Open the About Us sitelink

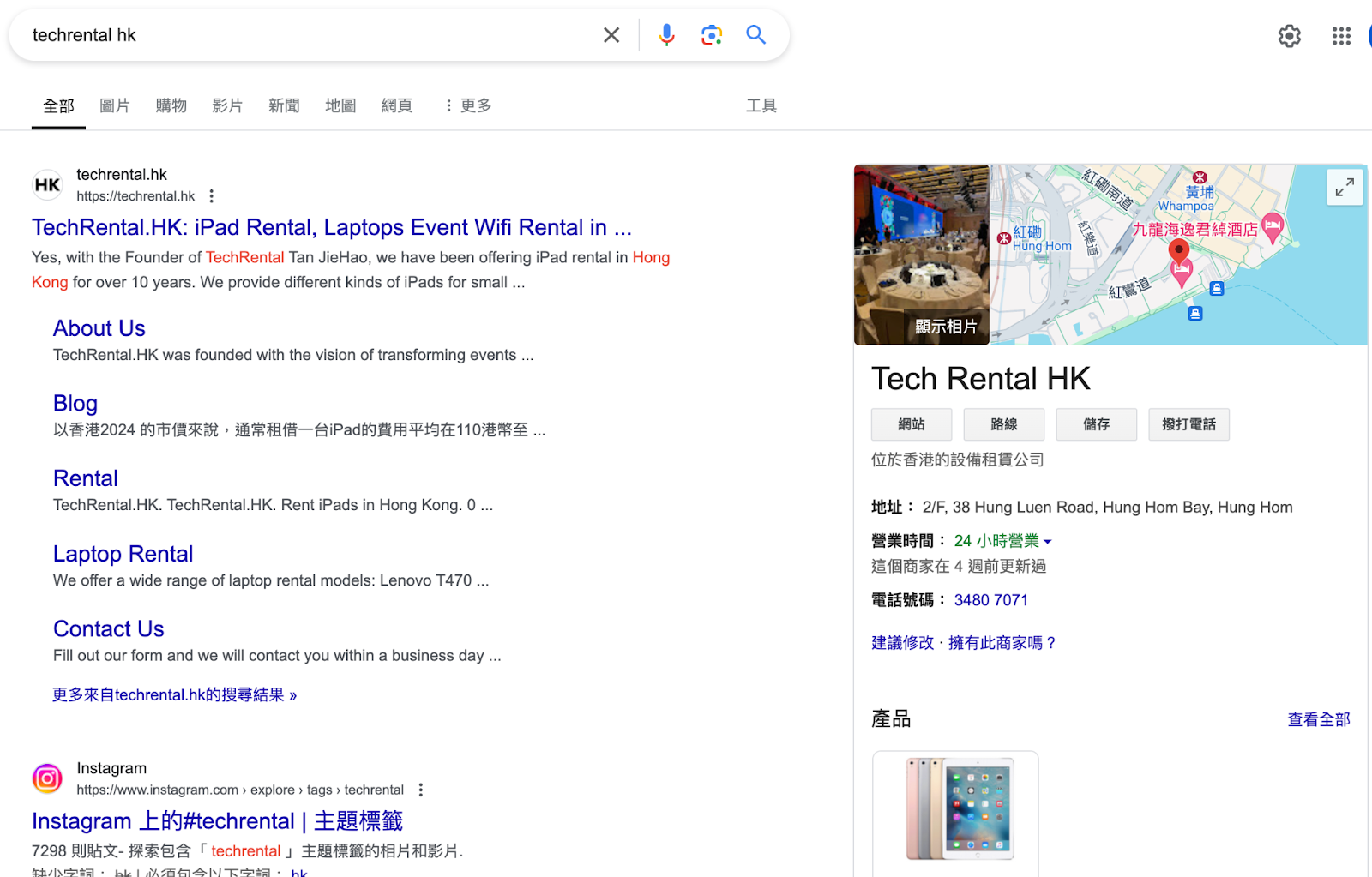coord(99,328)
